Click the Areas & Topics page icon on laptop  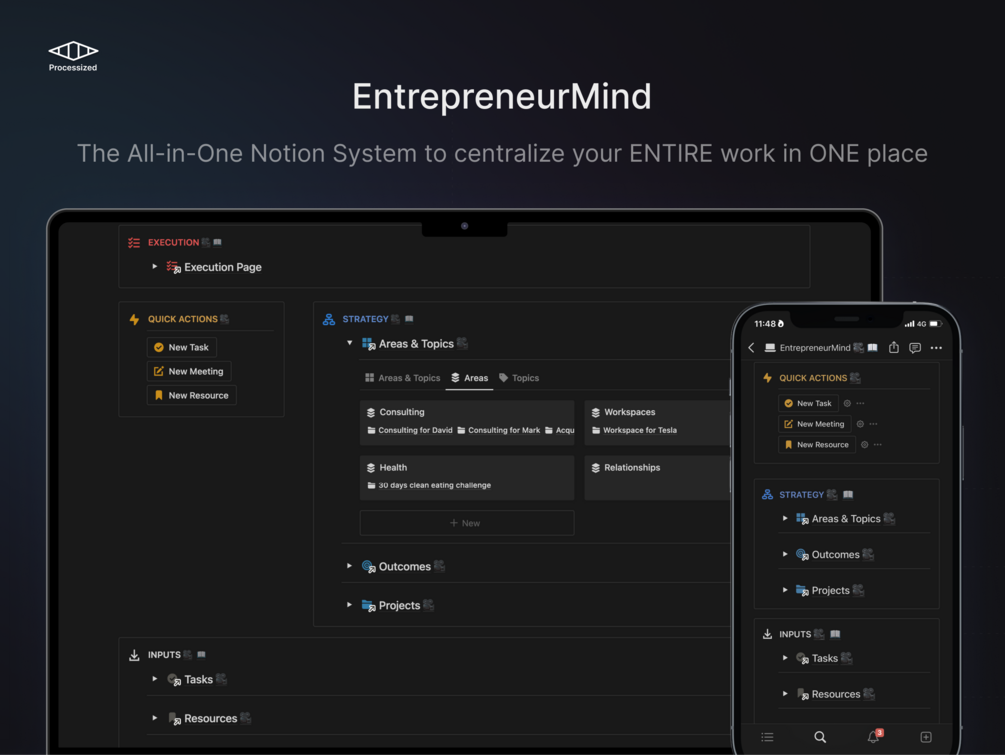click(369, 344)
